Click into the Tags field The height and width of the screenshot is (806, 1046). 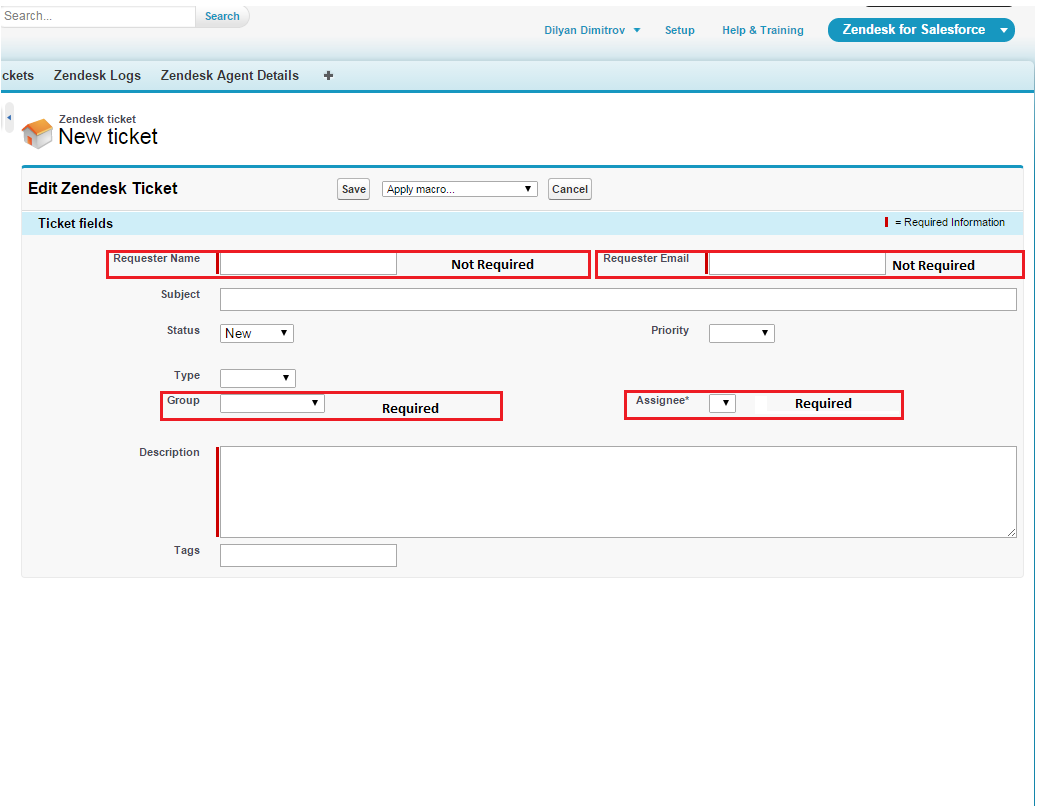point(308,555)
